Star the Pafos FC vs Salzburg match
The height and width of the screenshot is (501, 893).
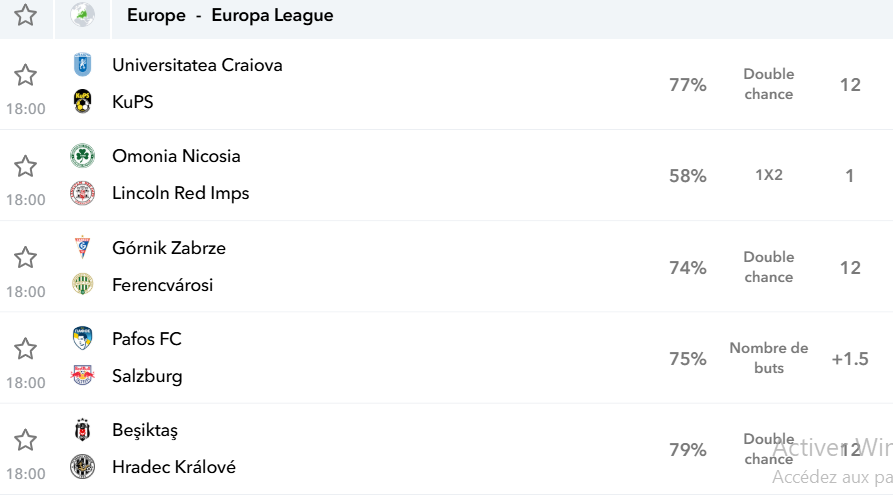[x=25, y=348]
